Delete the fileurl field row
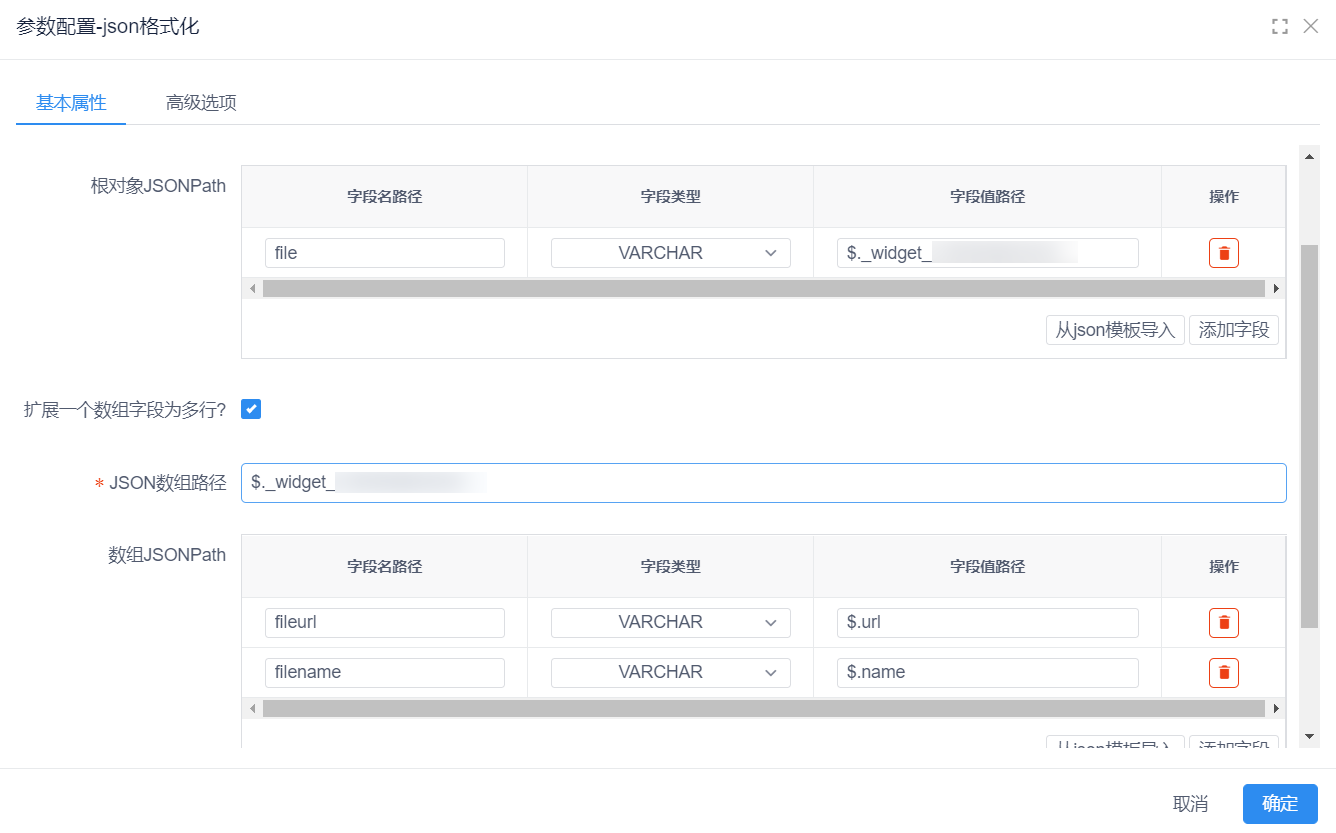Image resolution: width=1336 pixels, height=833 pixels. (1223, 623)
